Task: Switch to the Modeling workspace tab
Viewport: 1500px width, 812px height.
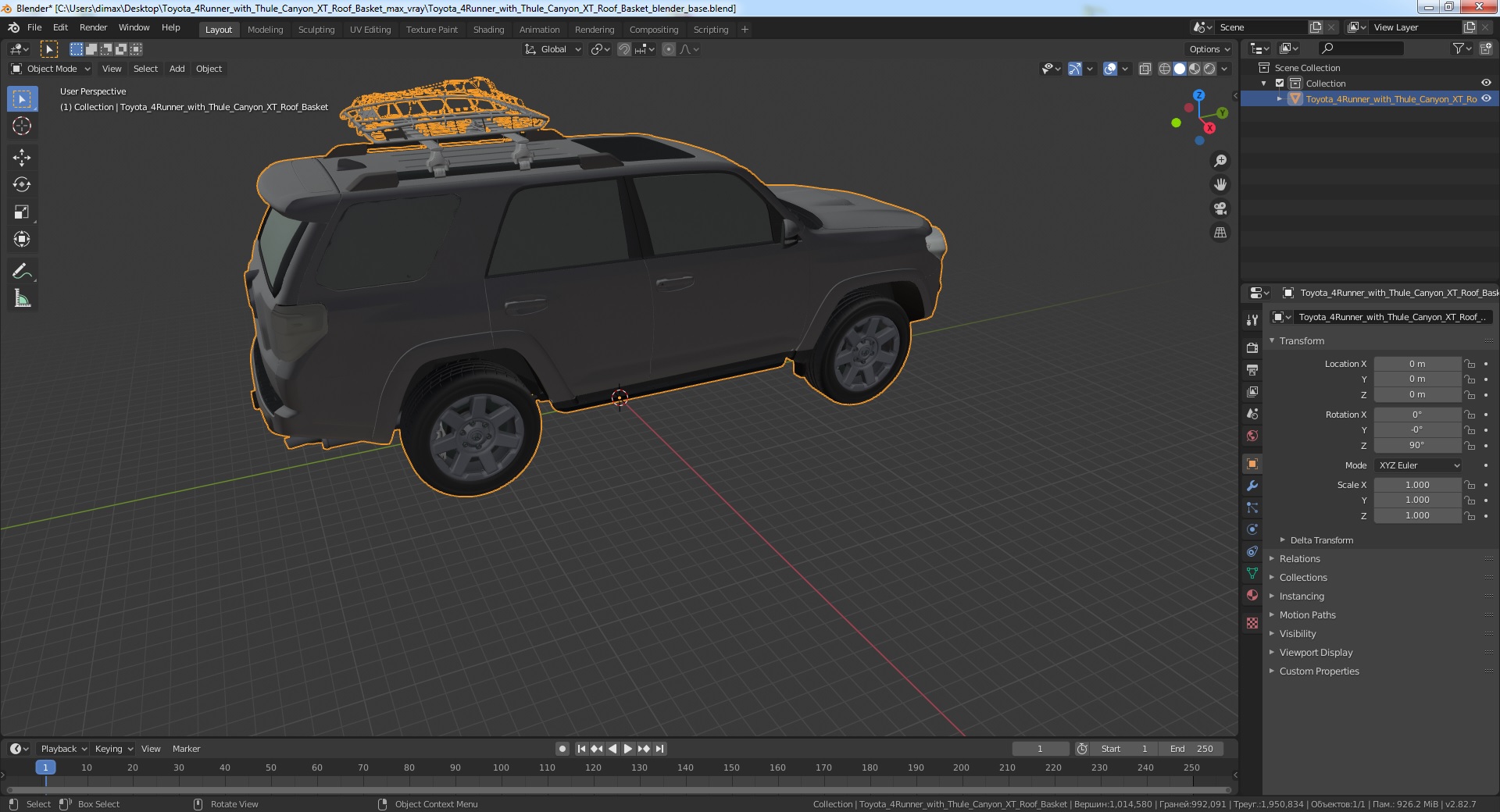Action: coord(265,30)
